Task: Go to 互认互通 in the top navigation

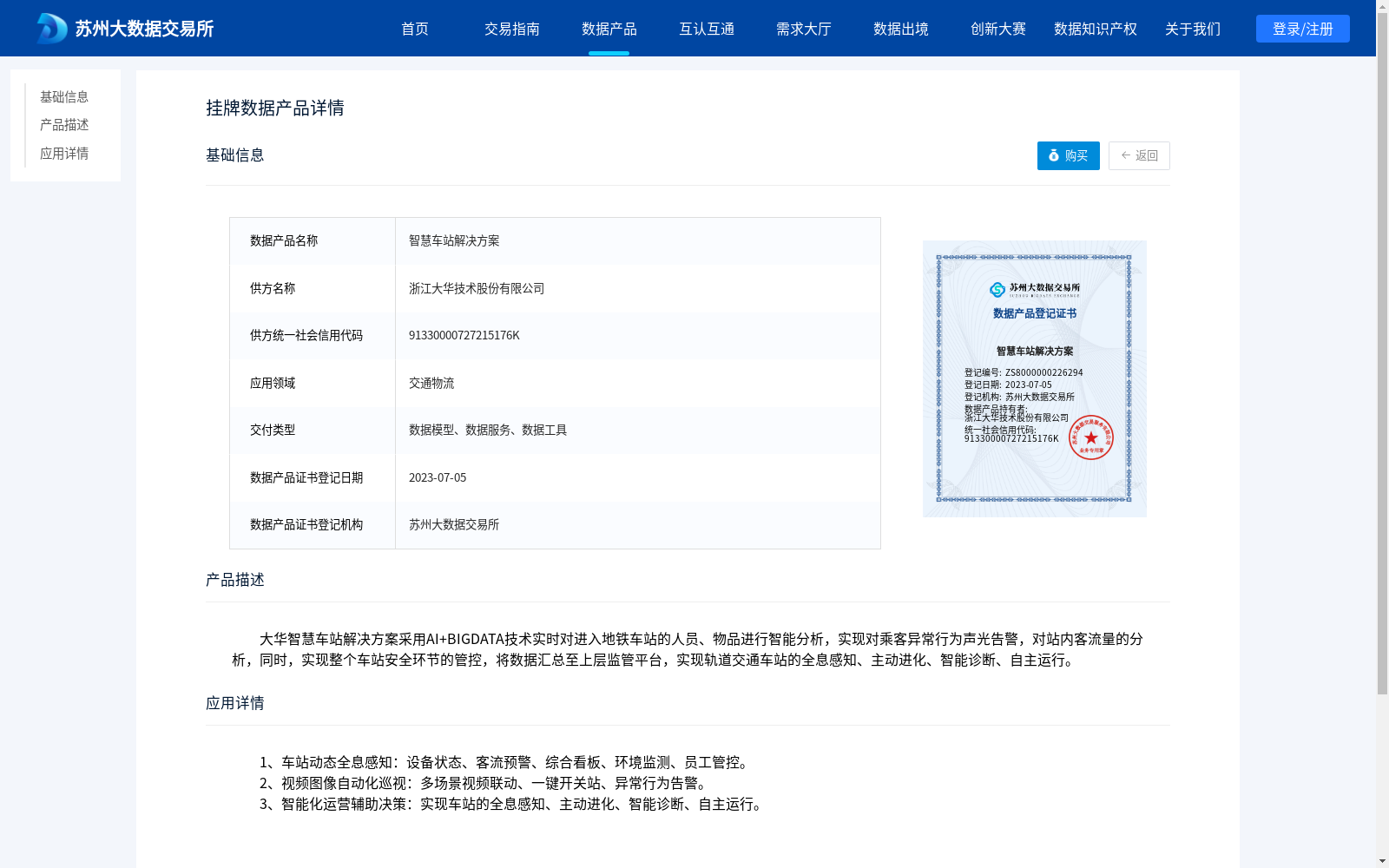Action: 707,29
